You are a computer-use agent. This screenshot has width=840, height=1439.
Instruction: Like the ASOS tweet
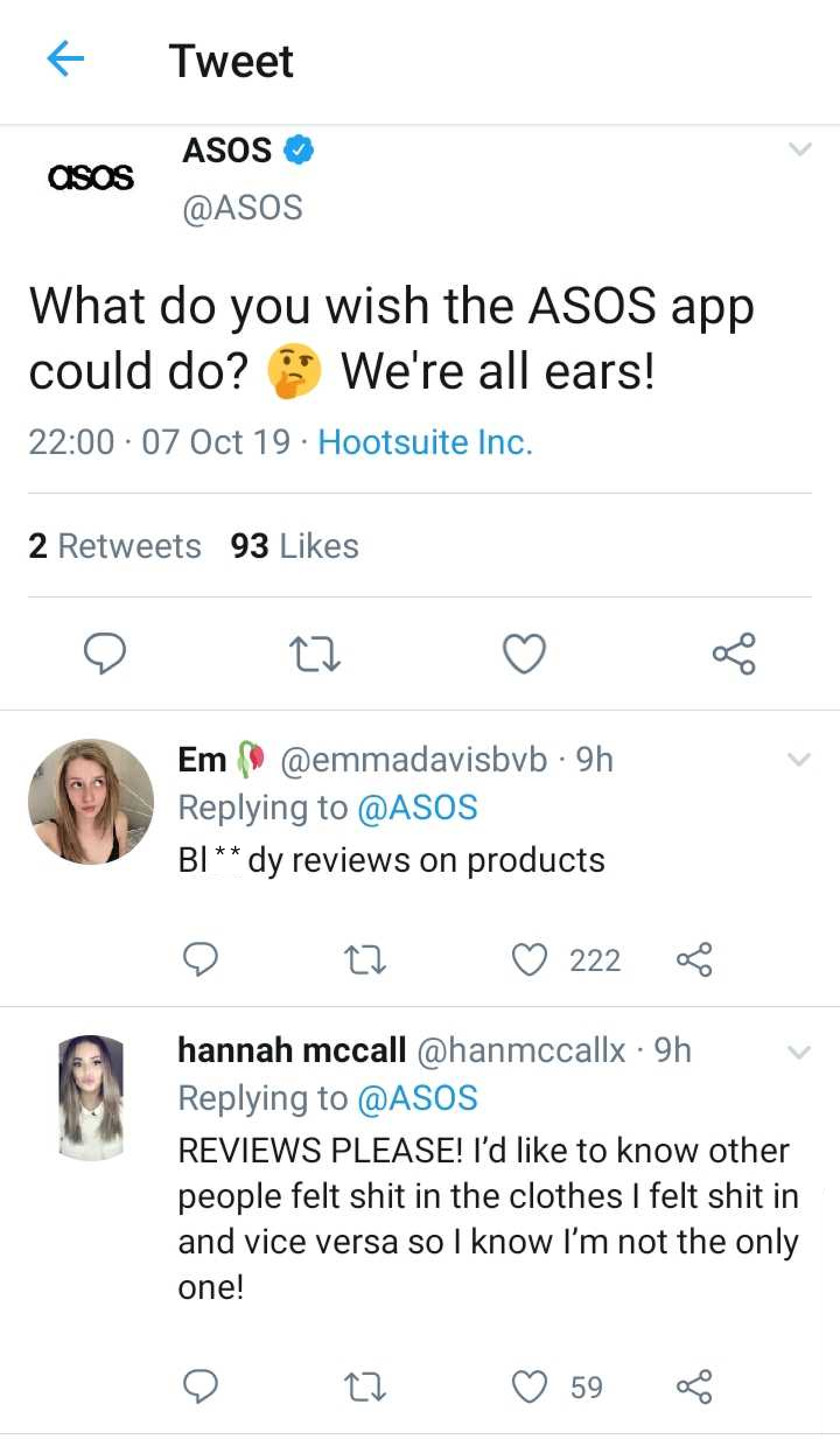[524, 653]
